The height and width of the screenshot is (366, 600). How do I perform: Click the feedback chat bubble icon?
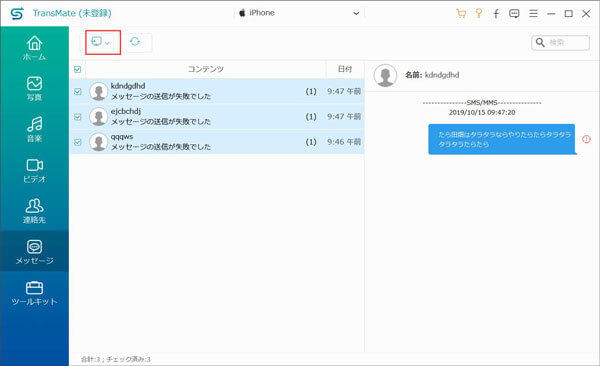pos(514,14)
